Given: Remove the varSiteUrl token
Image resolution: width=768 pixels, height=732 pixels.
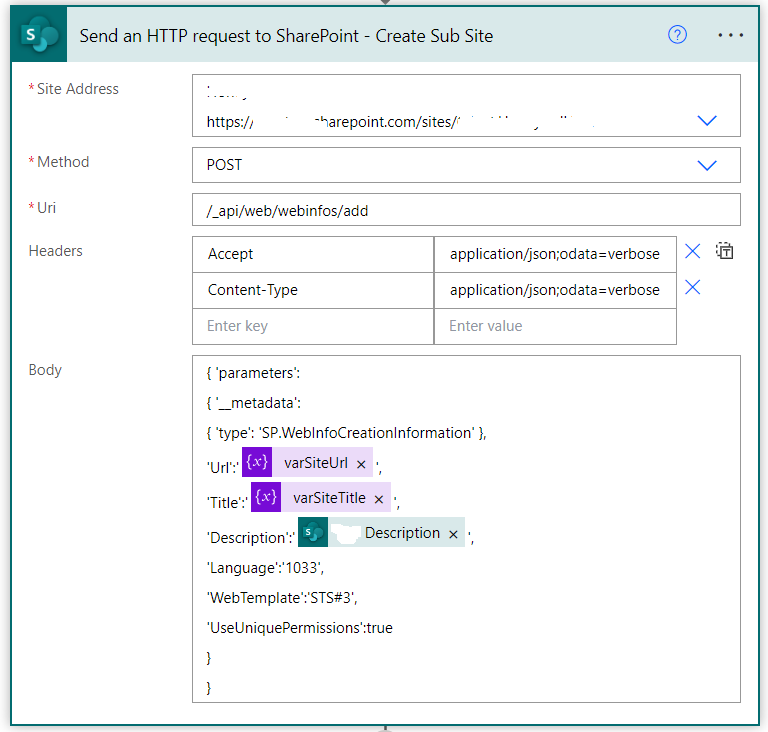Looking at the screenshot, I should click(361, 464).
